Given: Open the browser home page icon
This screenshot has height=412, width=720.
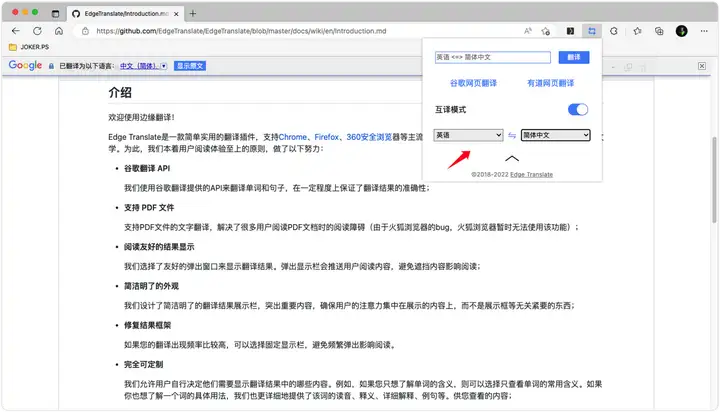Looking at the screenshot, I should (59, 31).
